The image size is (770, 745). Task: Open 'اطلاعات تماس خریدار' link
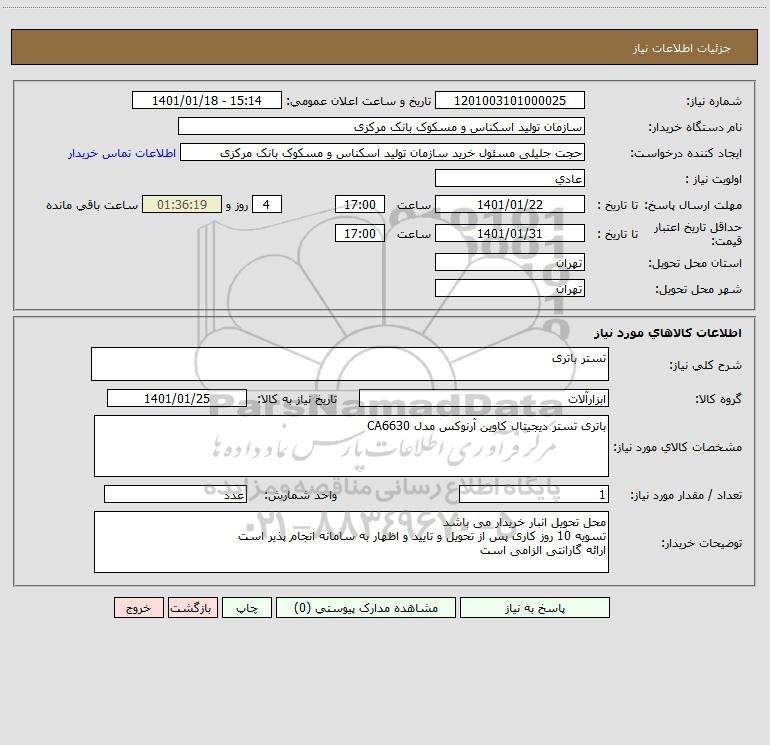[122, 153]
